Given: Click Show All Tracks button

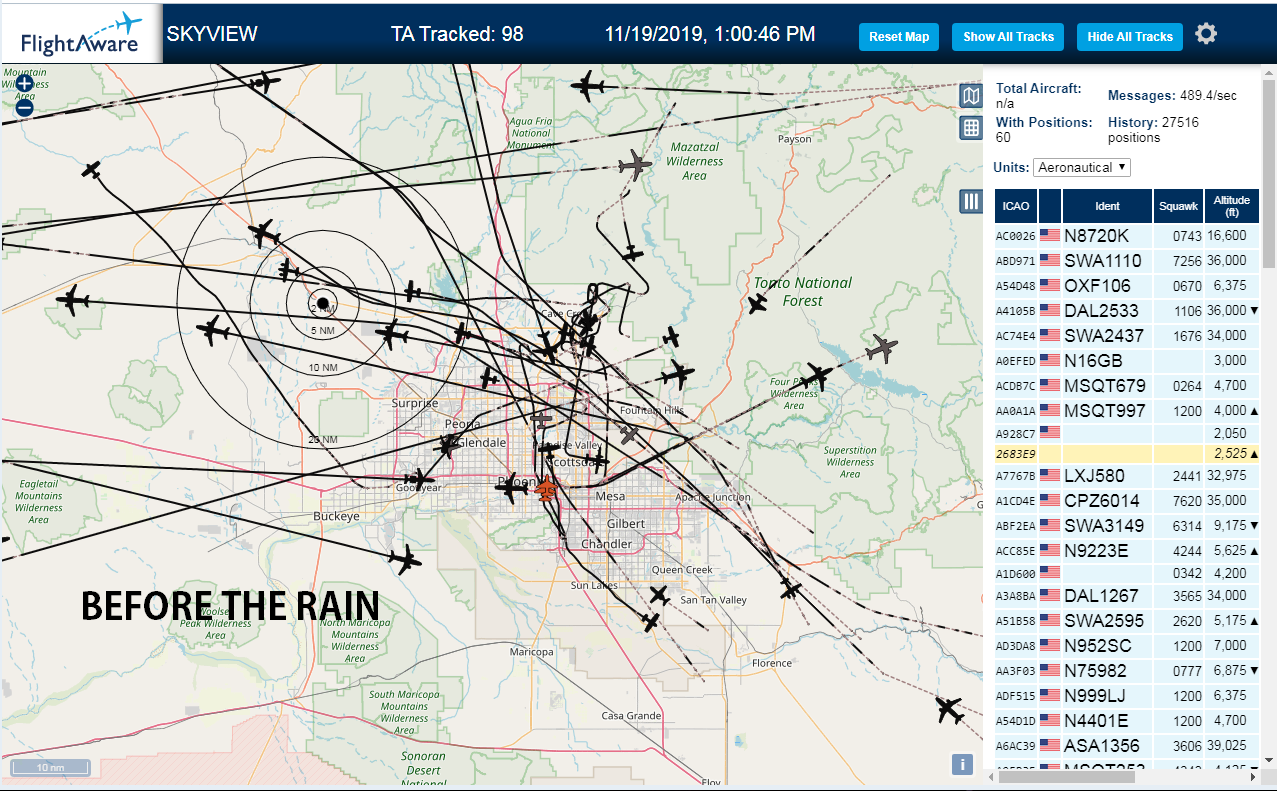Looking at the screenshot, I should (1008, 37).
